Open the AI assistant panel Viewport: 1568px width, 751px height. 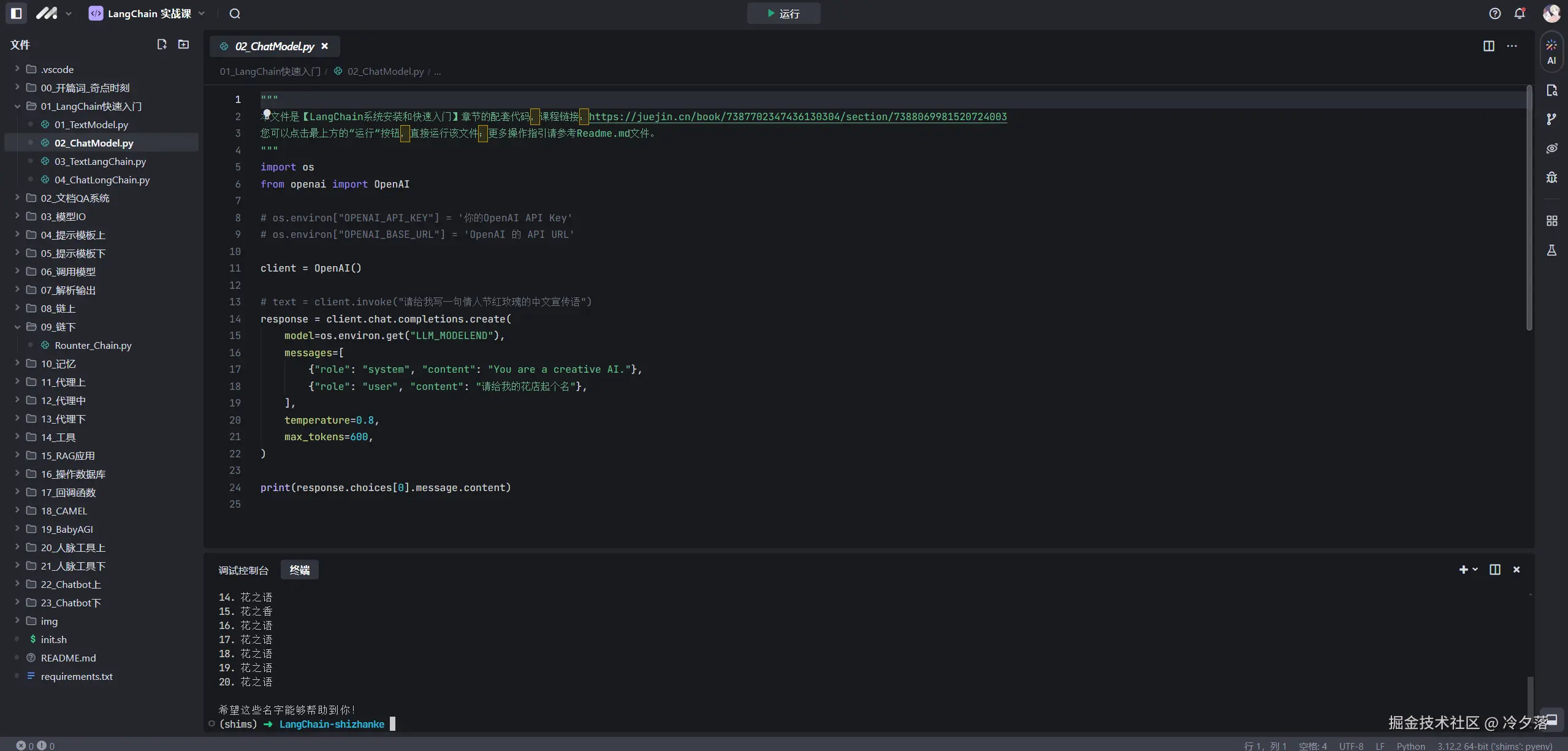click(1551, 51)
